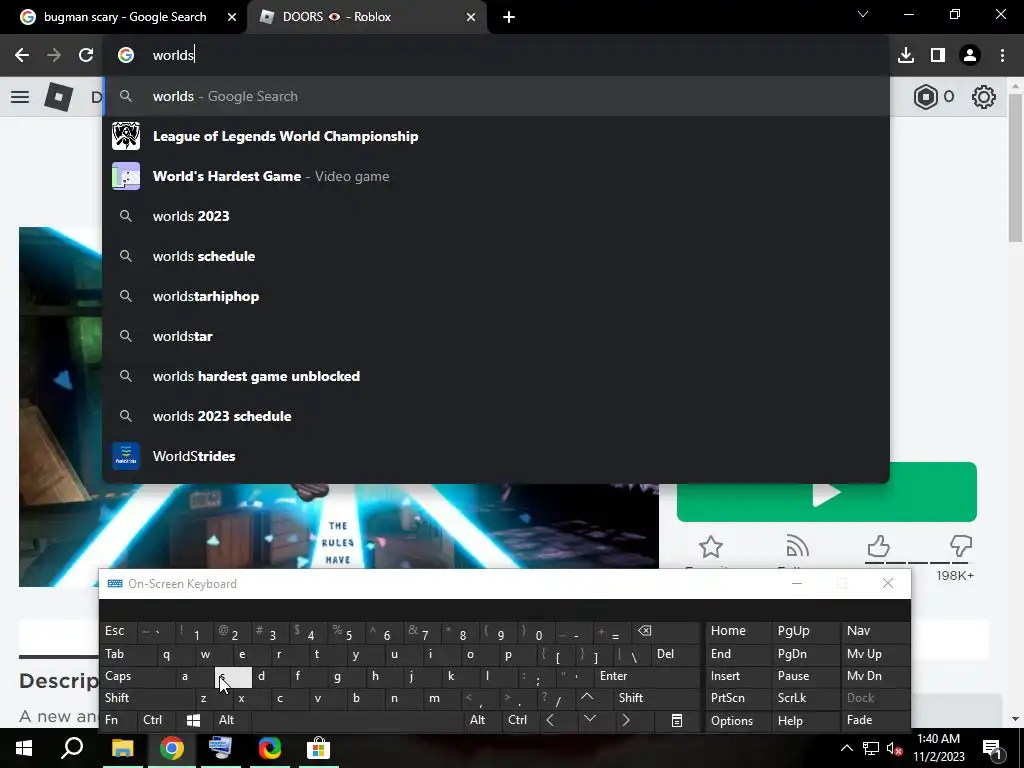This screenshot has height=768, width=1024.
Task: Click muted volume icon in tray
Action: pos(895,748)
